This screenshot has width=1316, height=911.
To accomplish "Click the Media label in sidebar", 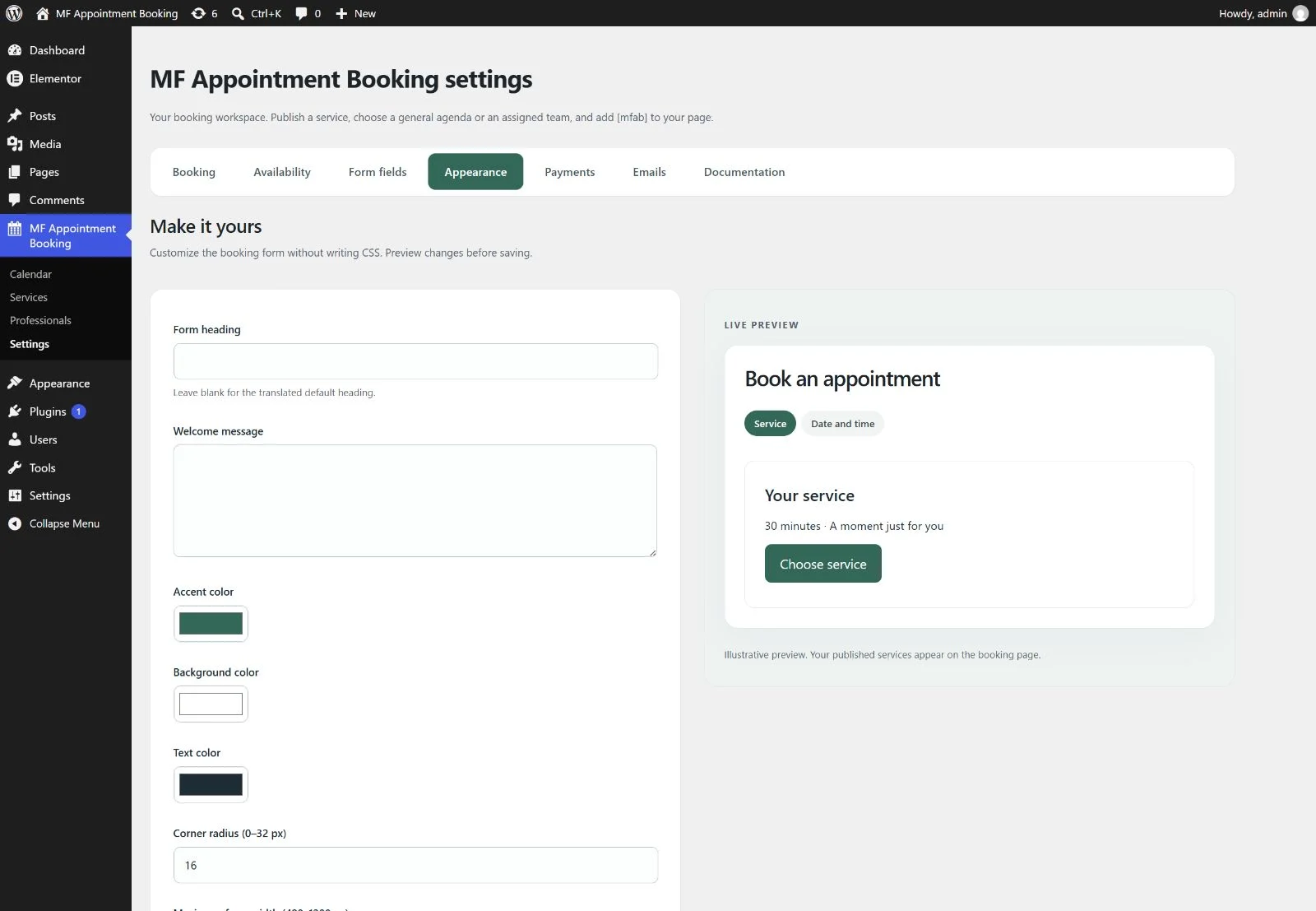I will 45,144.
